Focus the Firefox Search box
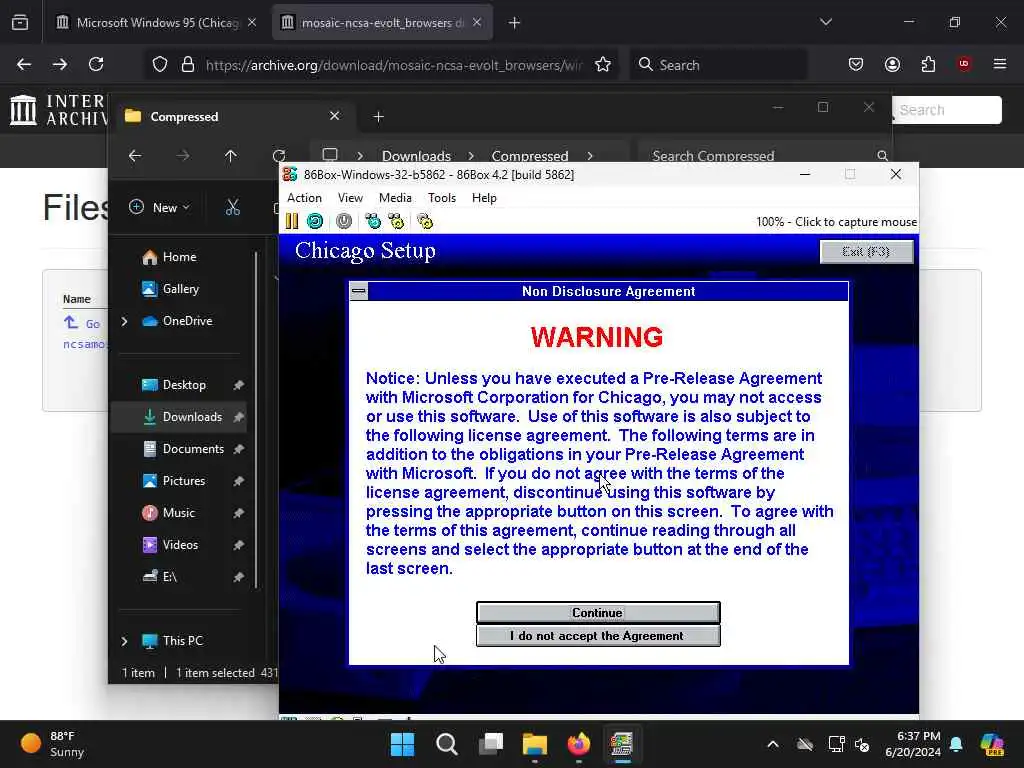The width and height of the screenshot is (1024, 768). (x=718, y=65)
